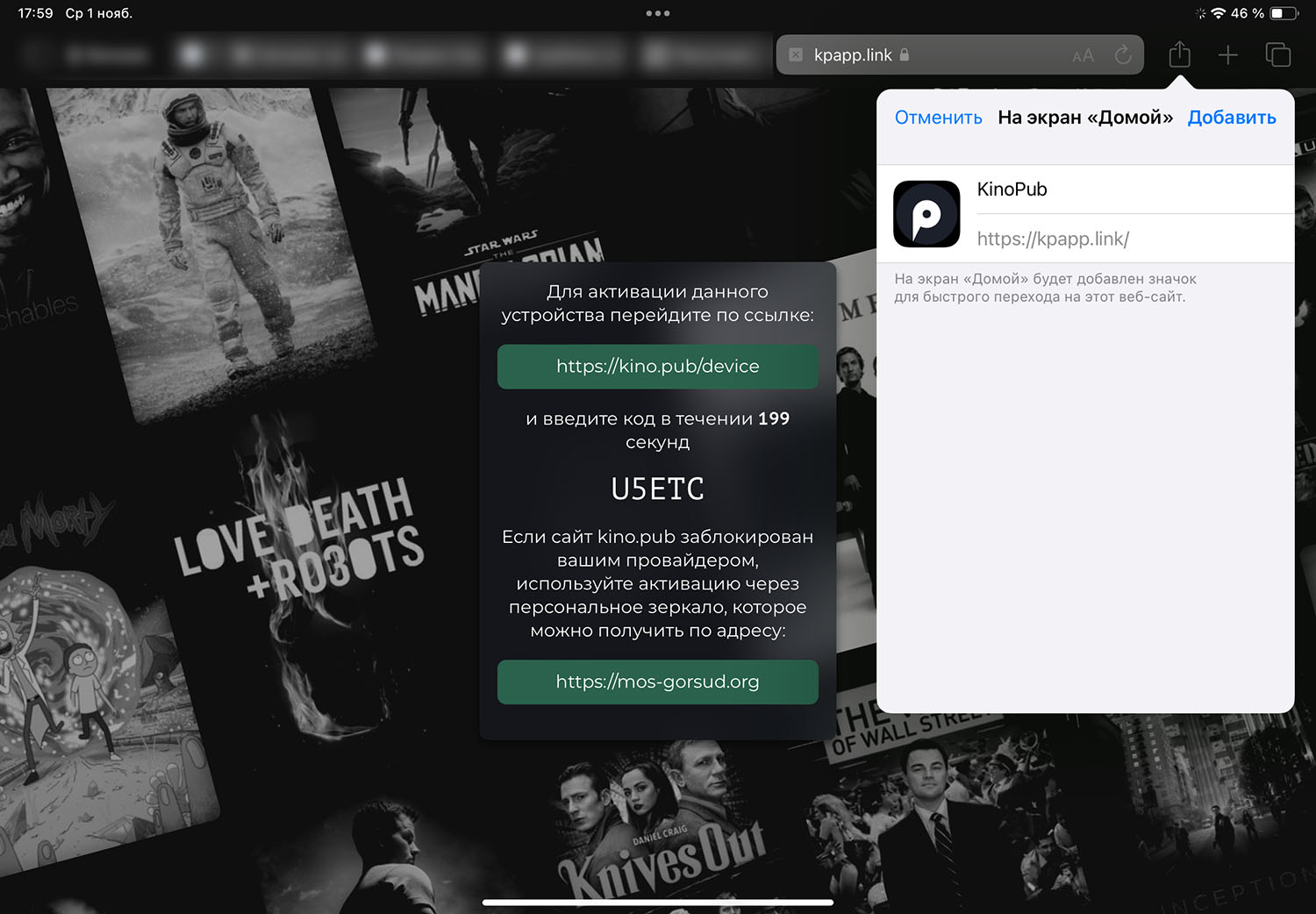
Task: Click the kpapp.link address bar
Action: 960,54
